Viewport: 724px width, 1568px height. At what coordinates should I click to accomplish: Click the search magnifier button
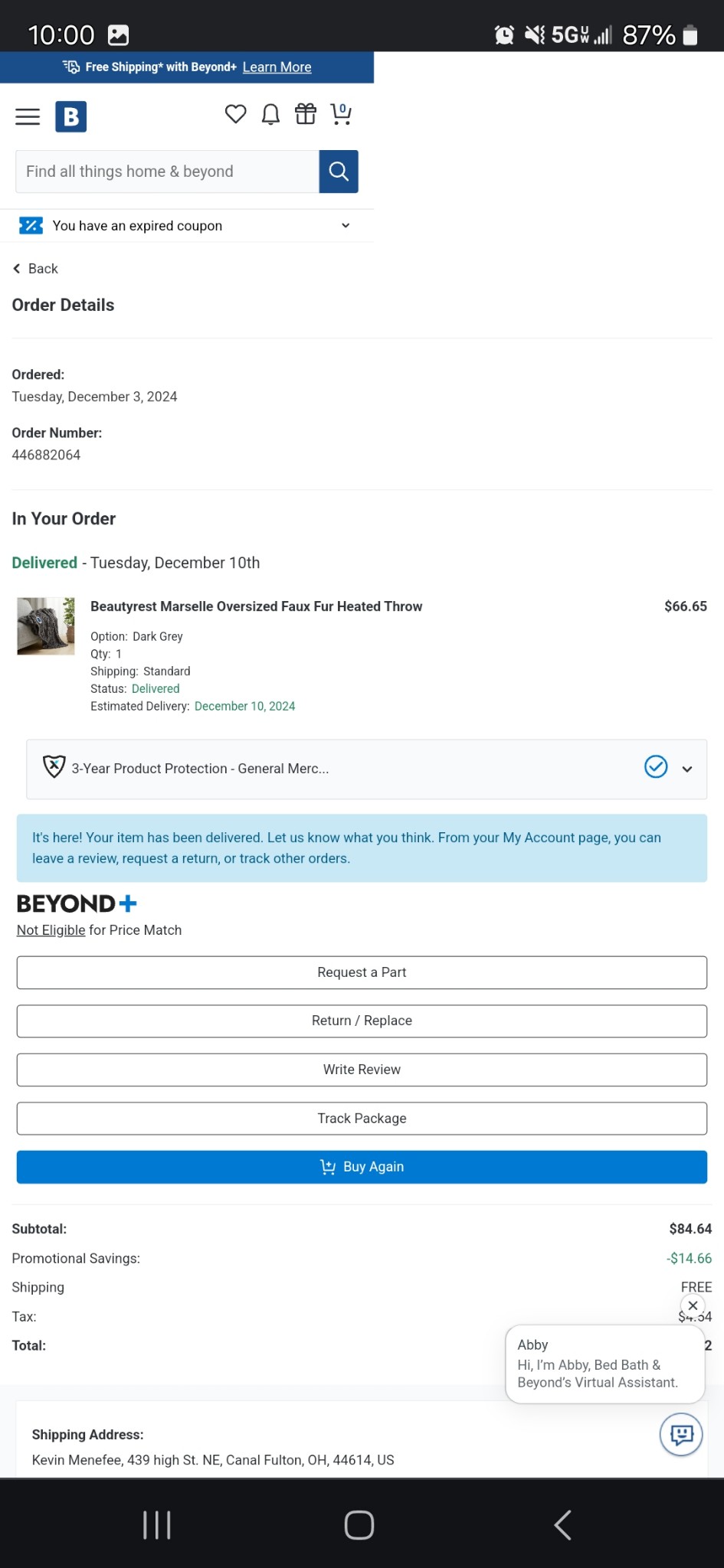339,171
